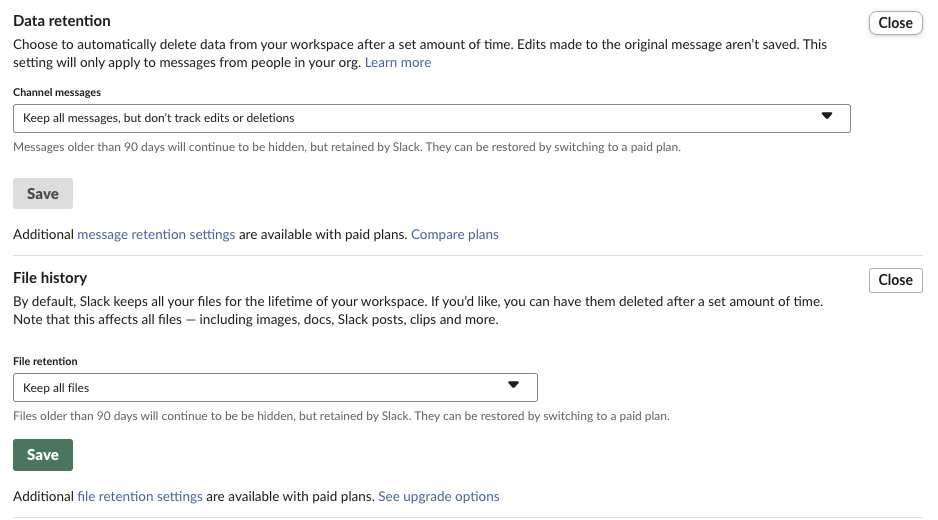Close the Data retention section

pyautogui.click(x=895, y=23)
